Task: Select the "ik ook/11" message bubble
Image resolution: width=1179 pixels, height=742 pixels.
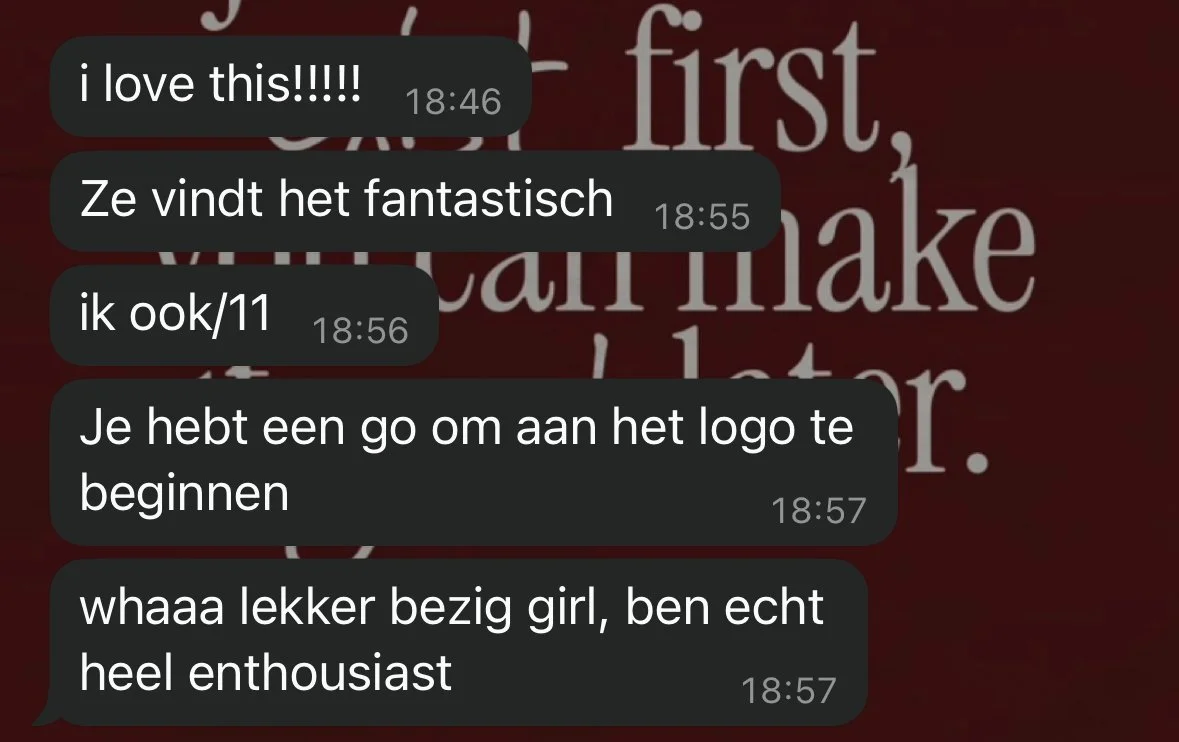Action: pos(244,316)
